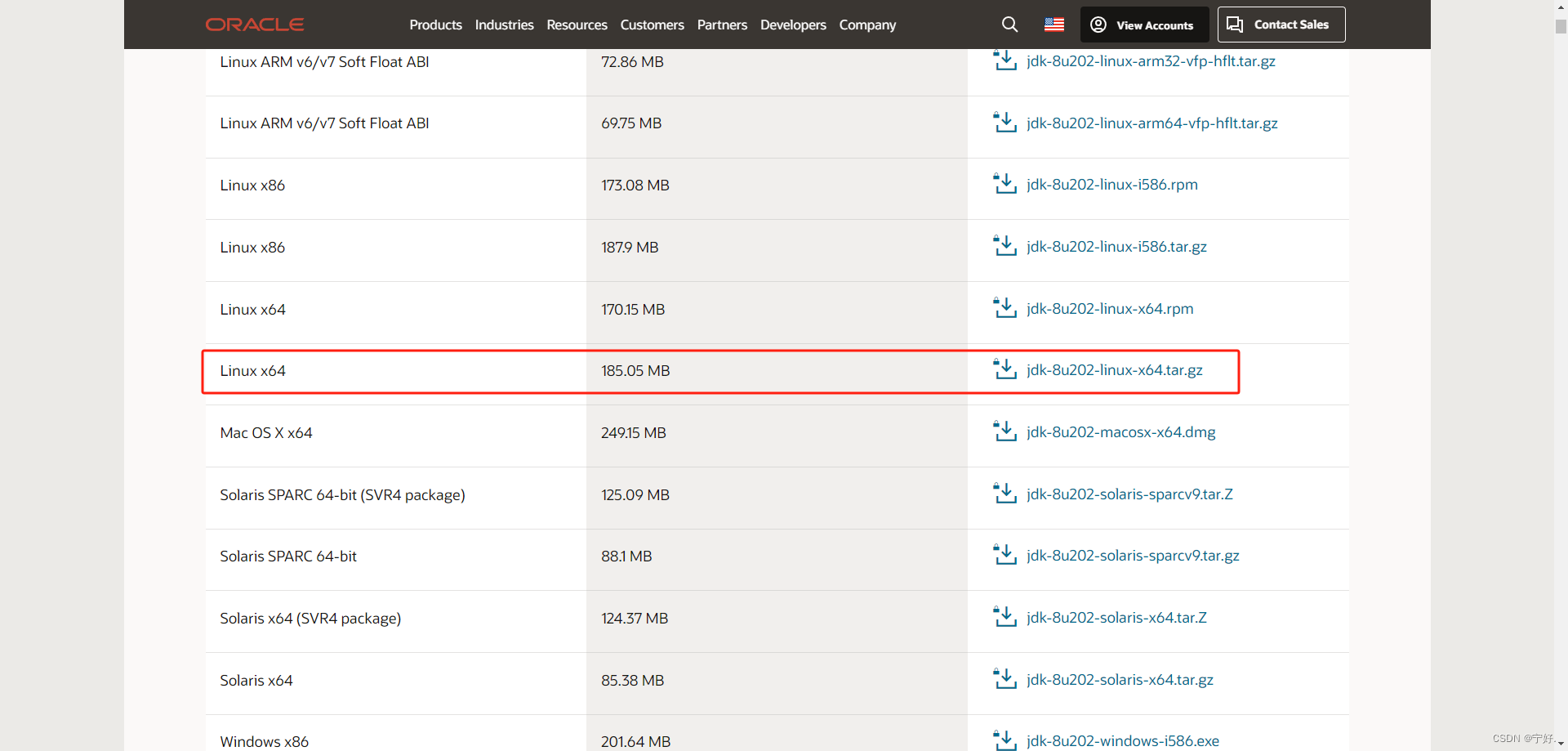Download jdk-8u202-windows-i586.exe link
This screenshot has height=751, width=1568.
pos(1123,741)
